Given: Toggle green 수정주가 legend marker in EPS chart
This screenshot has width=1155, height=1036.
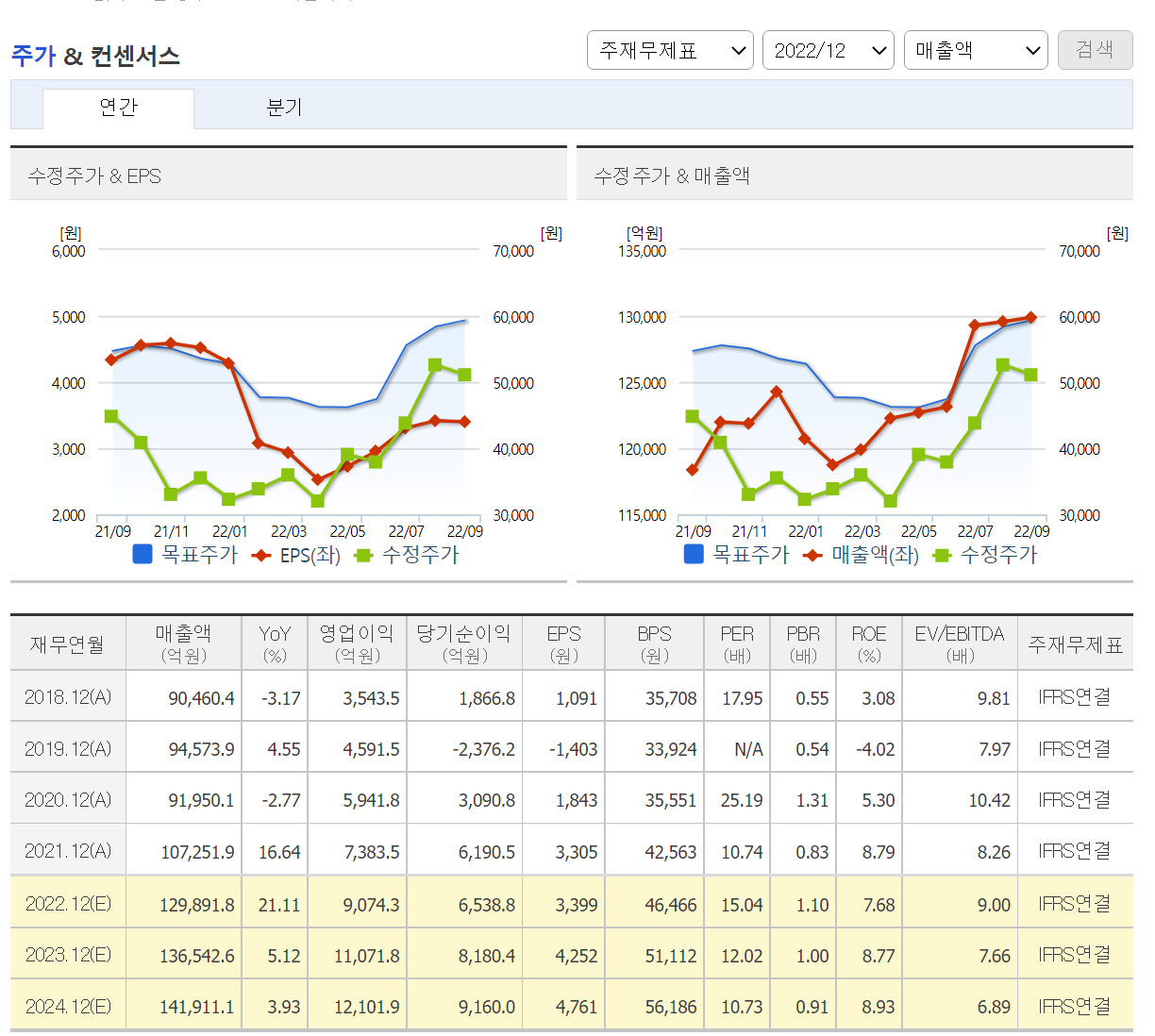Looking at the screenshot, I should click(363, 556).
